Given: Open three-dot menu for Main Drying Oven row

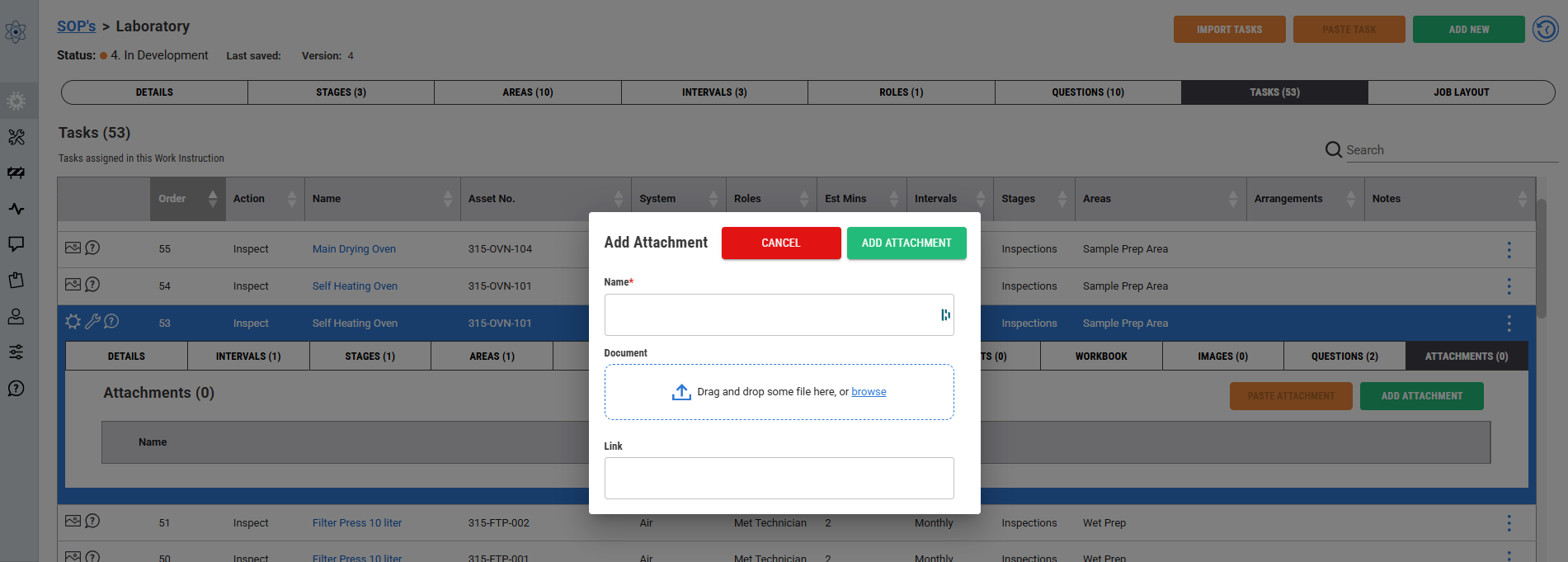Looking at the screenshot, I should click(1509, 249).
